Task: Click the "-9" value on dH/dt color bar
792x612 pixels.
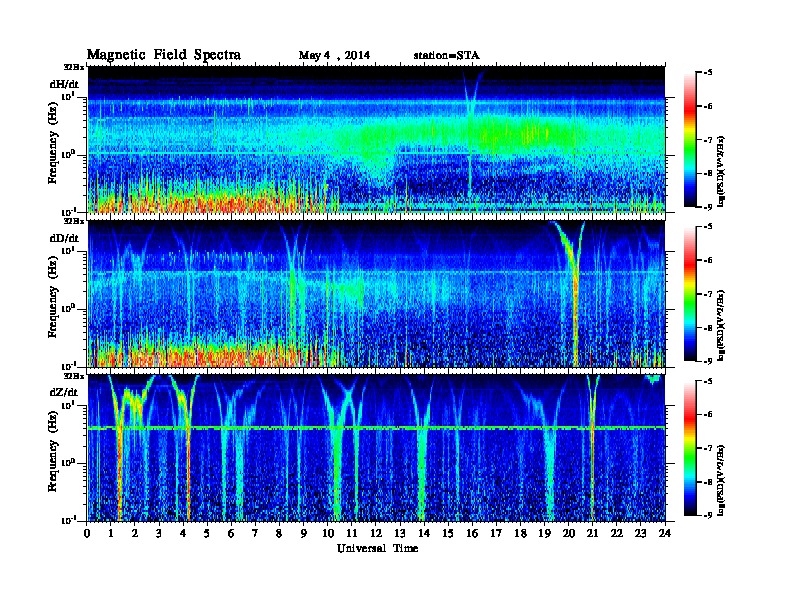Action: pyautogui.click(x=708, y=207)
